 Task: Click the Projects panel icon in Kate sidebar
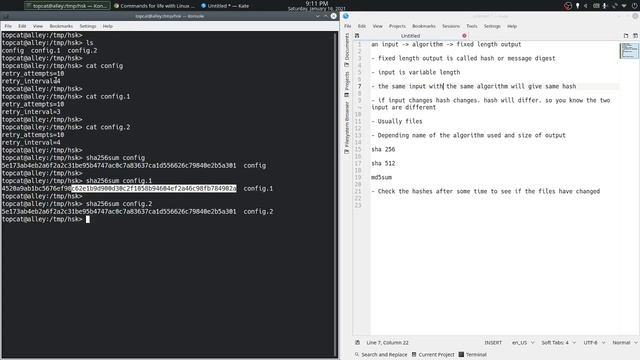click(x=347, y=95)
